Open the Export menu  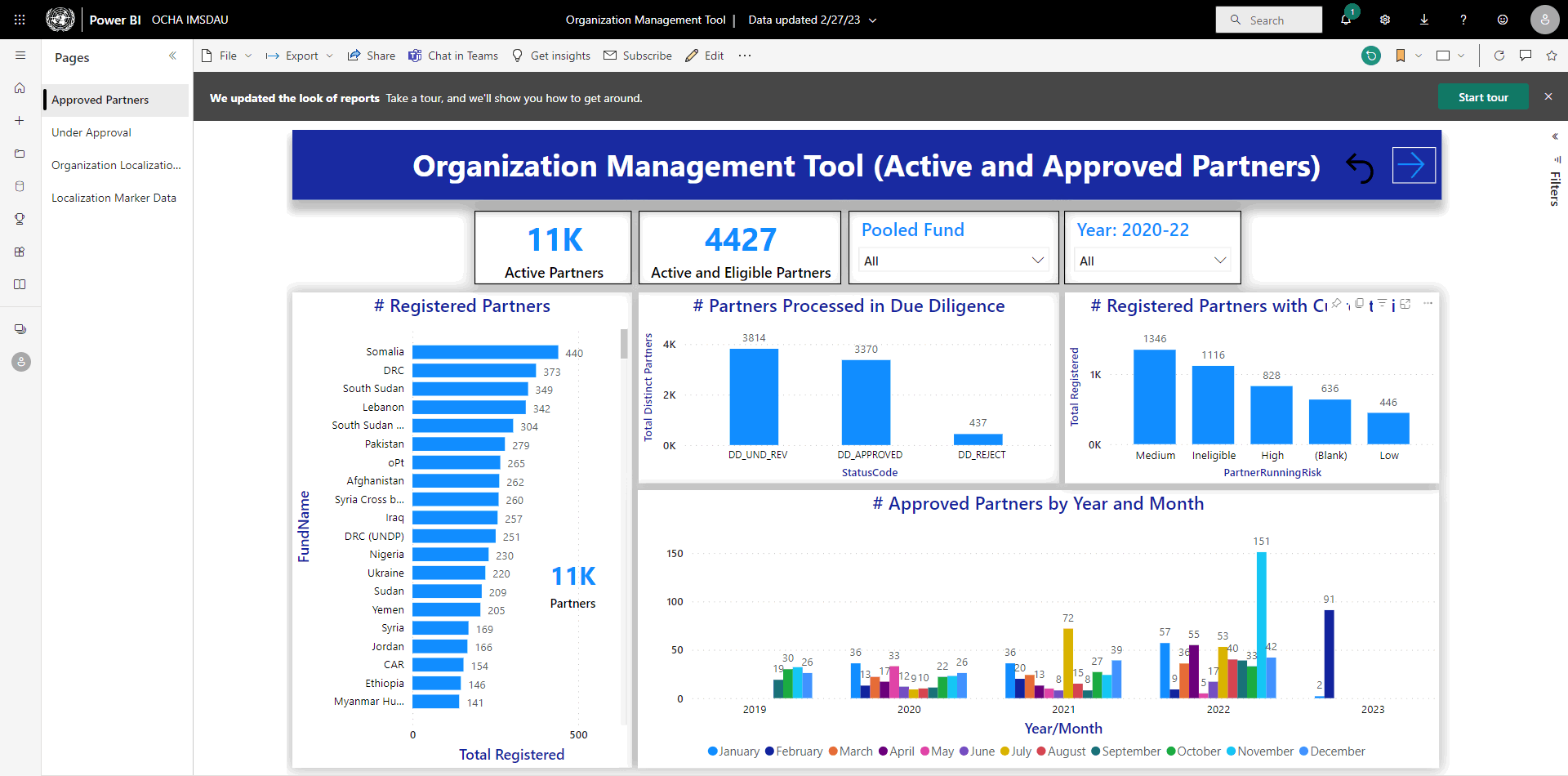299,56
